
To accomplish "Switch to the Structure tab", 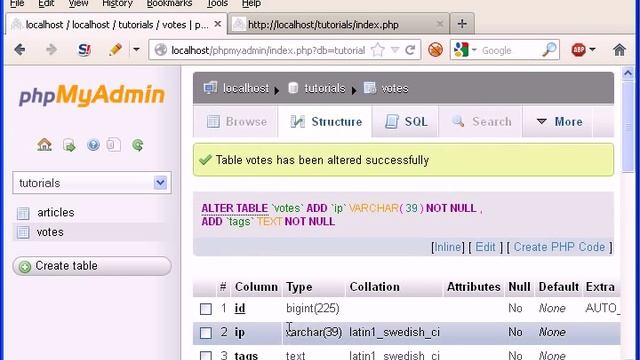I will tap(325, 122).
